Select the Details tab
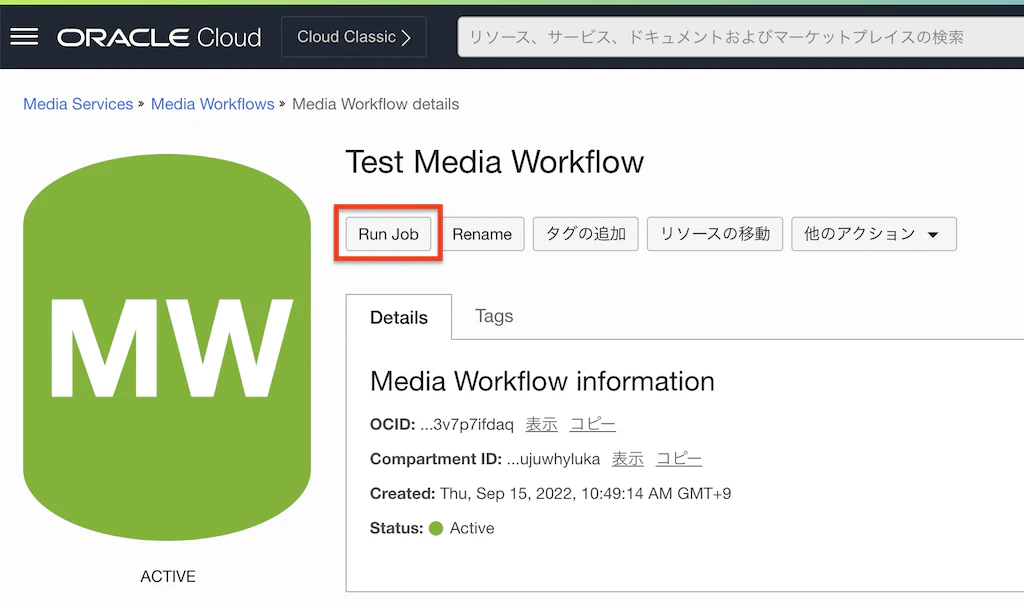 (399, 318)
